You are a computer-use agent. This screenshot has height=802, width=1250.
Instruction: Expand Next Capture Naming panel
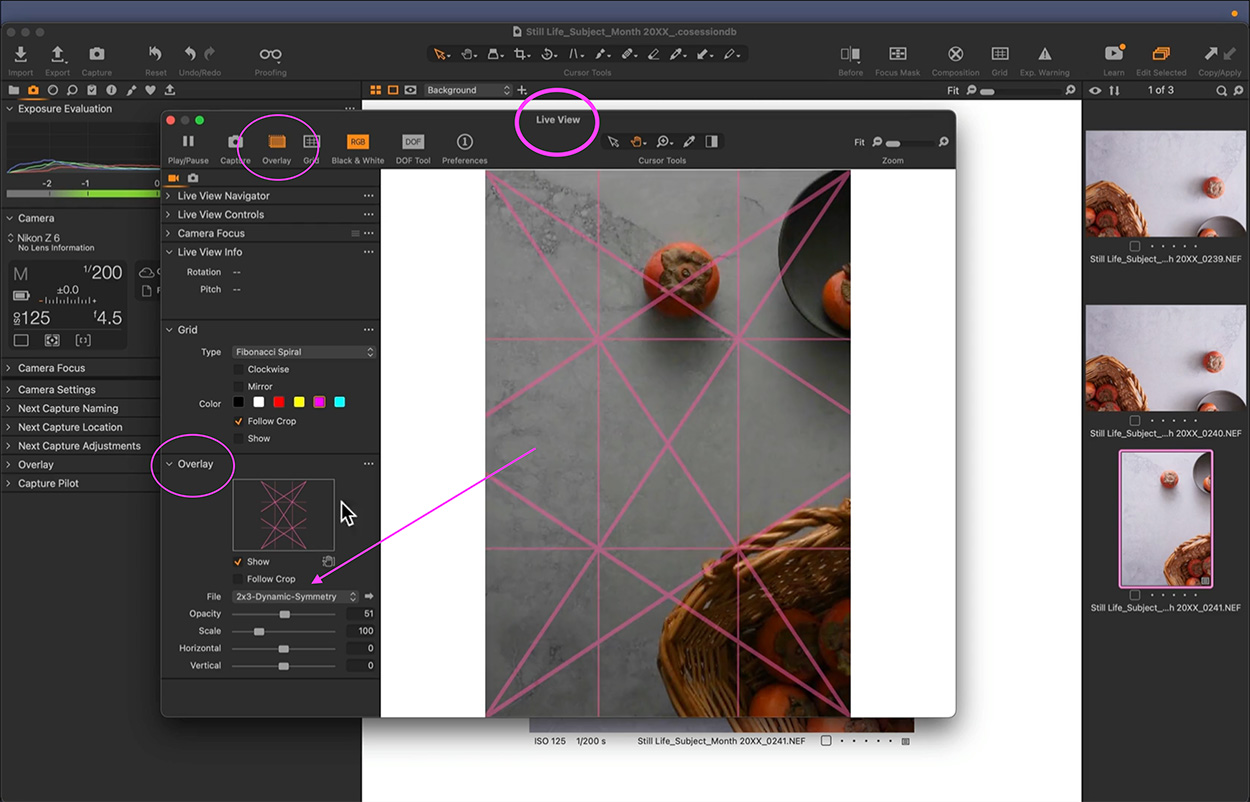point(9,408)
